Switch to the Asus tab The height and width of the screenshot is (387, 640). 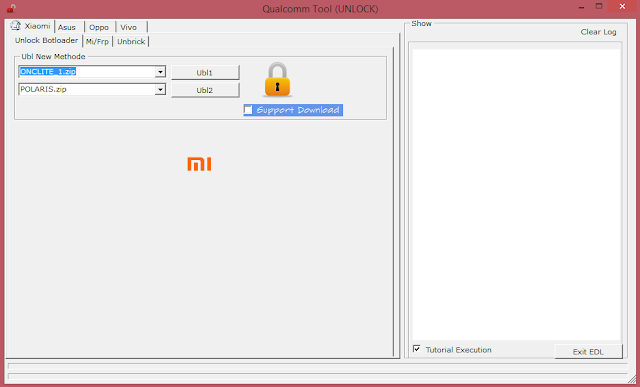click(x=67, y=27)
